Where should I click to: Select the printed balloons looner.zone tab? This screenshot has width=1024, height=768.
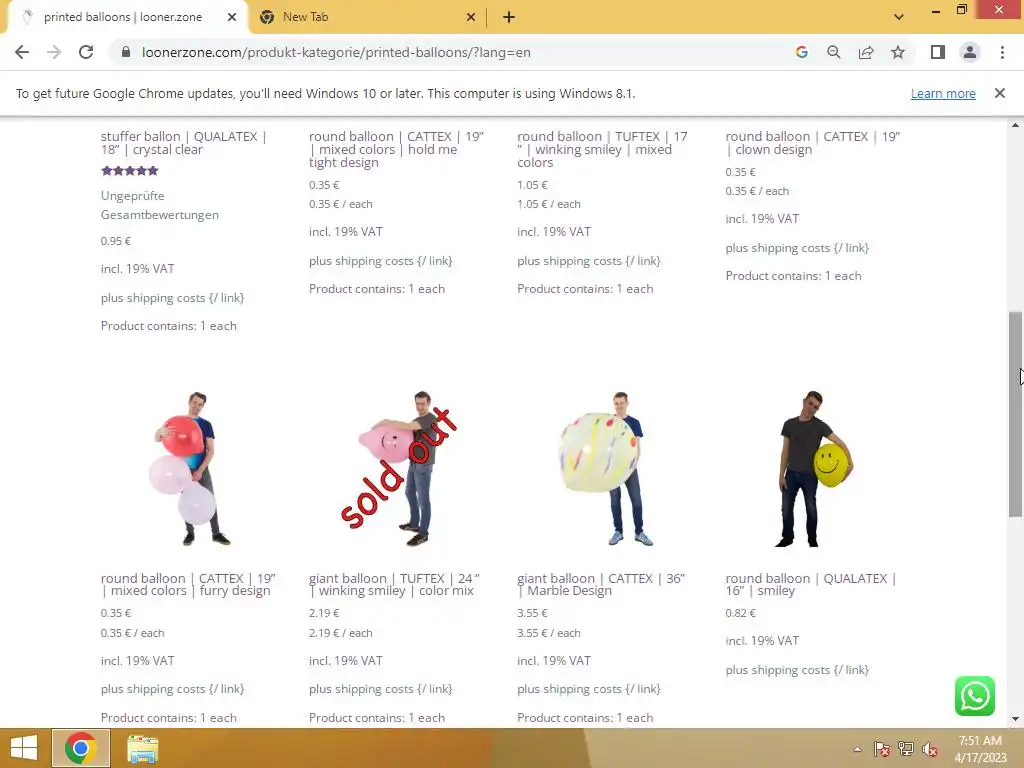(124, 17)
